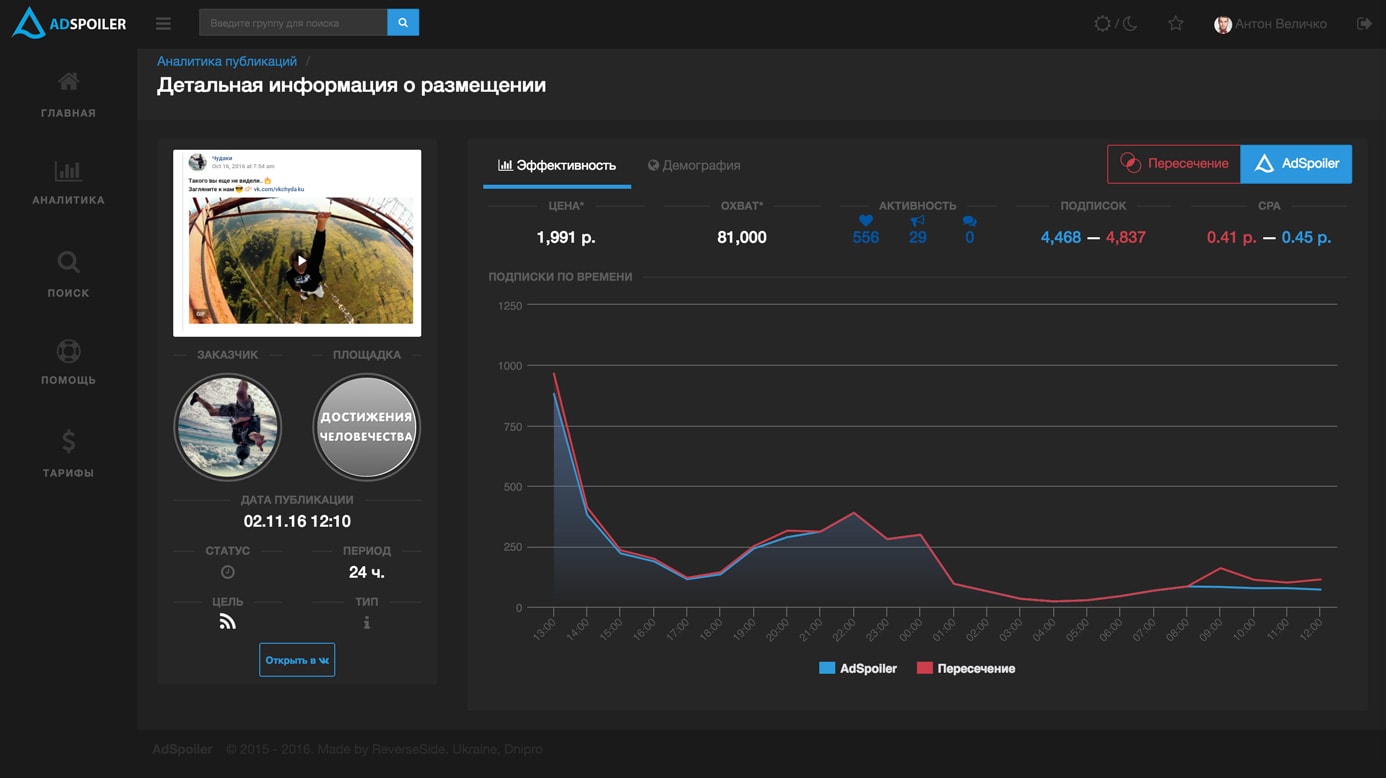Open the Антон Величко user profile
The image size is (1386, 778).
click(1270, 24)
